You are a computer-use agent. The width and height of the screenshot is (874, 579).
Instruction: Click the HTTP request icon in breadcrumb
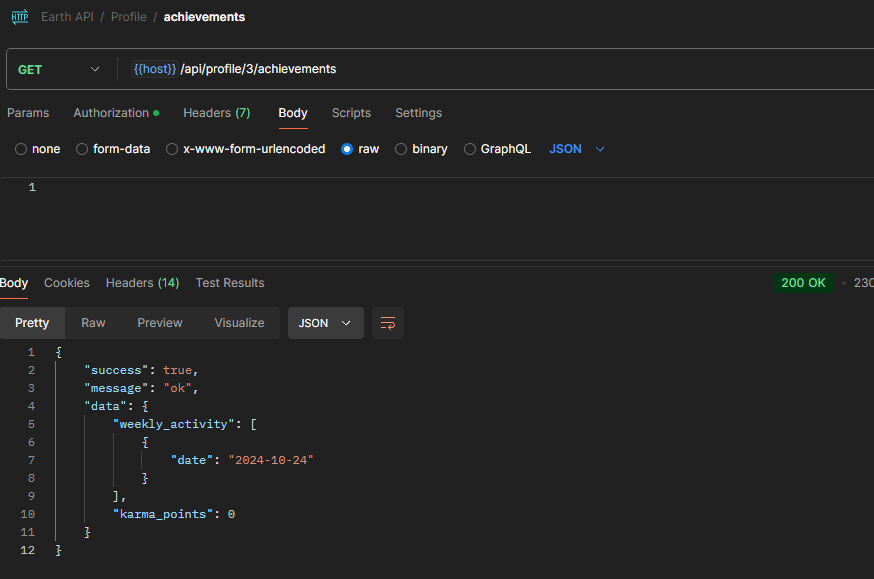[20, 17]
